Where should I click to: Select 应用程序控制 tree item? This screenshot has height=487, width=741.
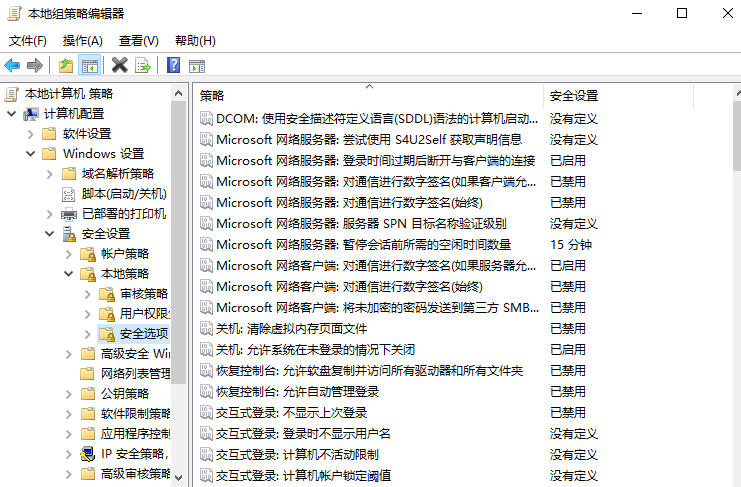136,434
